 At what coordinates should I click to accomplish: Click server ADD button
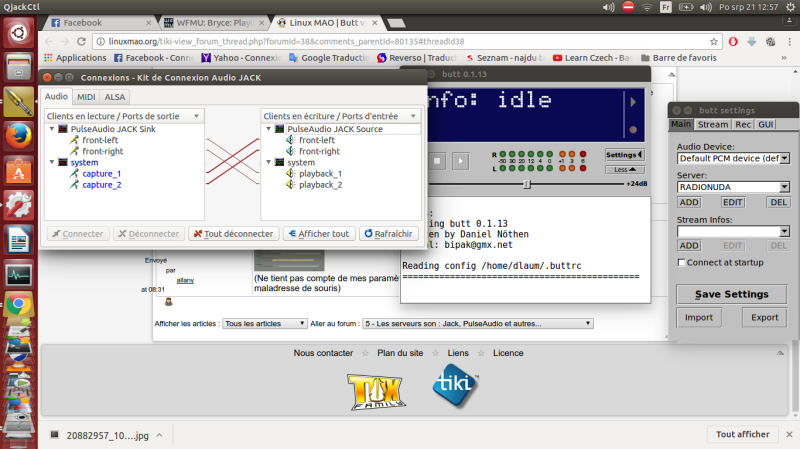click(689, 202)
